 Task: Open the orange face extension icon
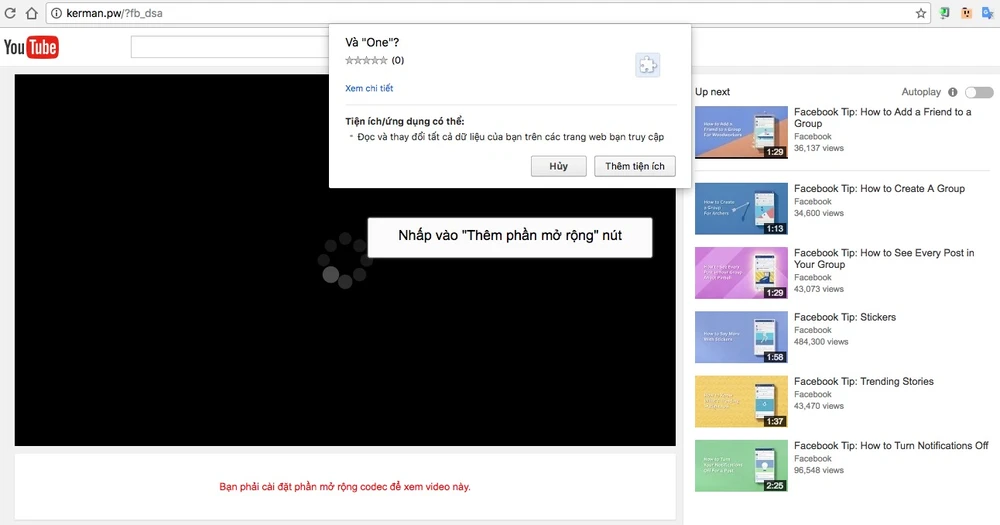pyautogui.click(x=966, y=13)
